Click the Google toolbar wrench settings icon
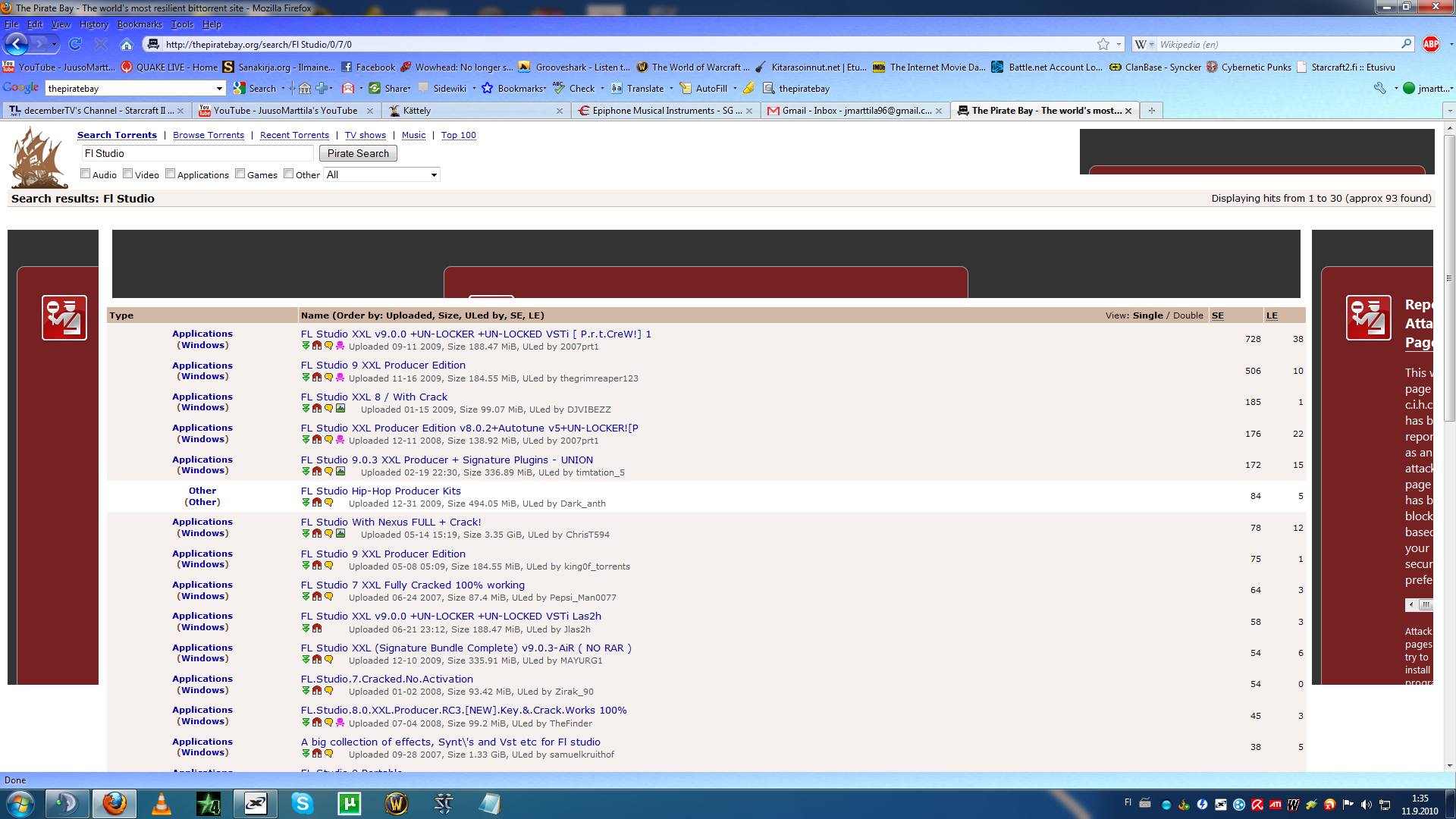This screenshot has height=819, width=1456. pos(1379,88)
